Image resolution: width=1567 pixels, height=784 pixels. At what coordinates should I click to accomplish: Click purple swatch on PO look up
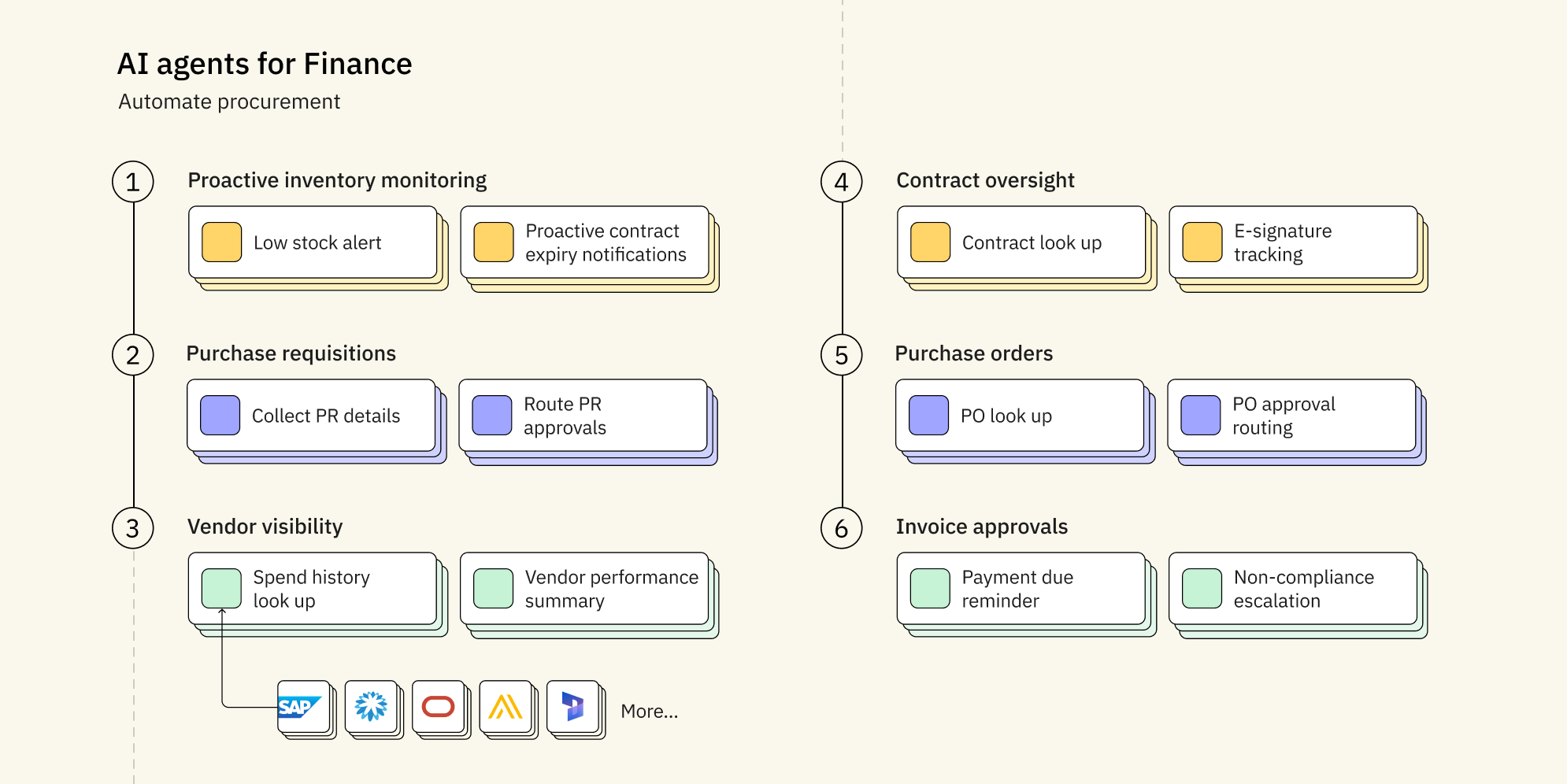pos(928,416)
